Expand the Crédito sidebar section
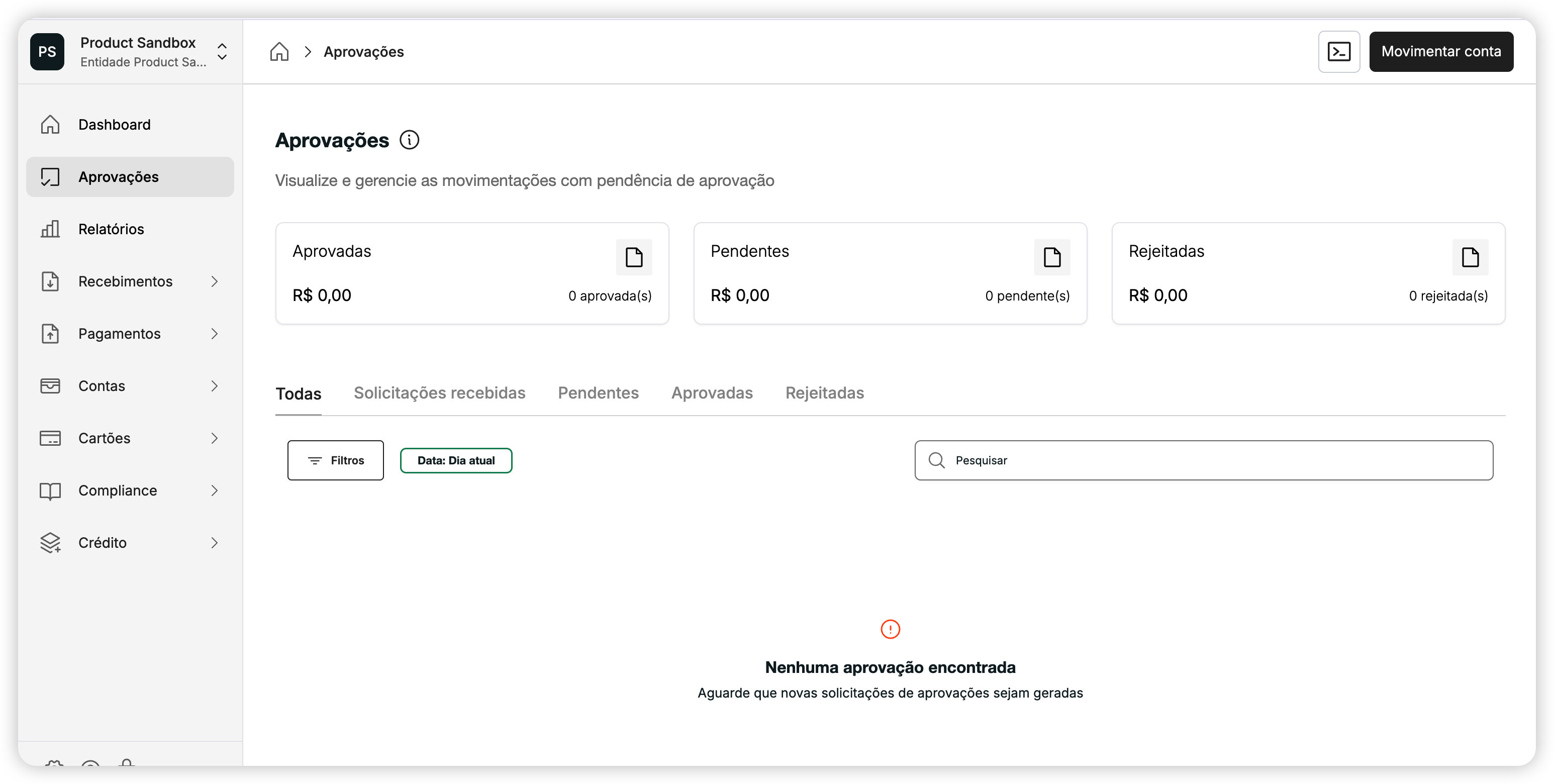Screen dimensions: 1554x784 [x=214, y=543]
